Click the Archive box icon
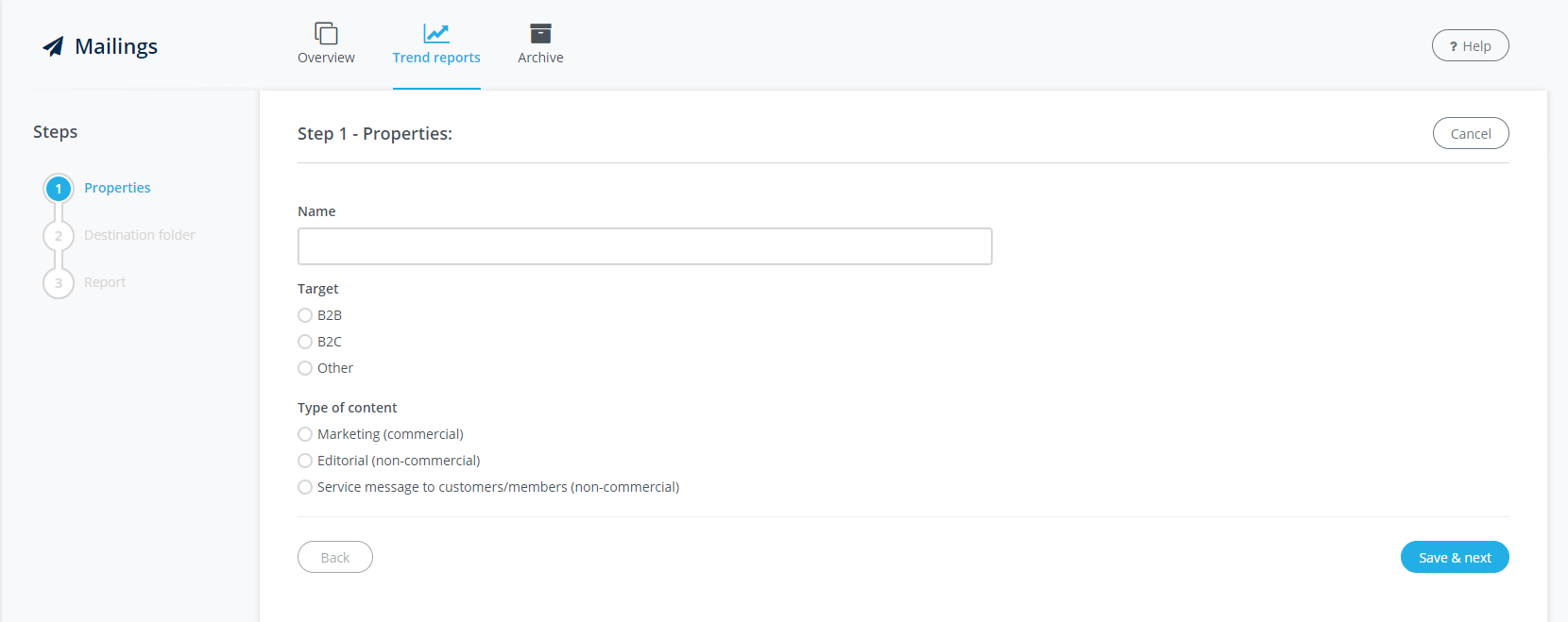1568x622 pixels. tap(540, 33)
